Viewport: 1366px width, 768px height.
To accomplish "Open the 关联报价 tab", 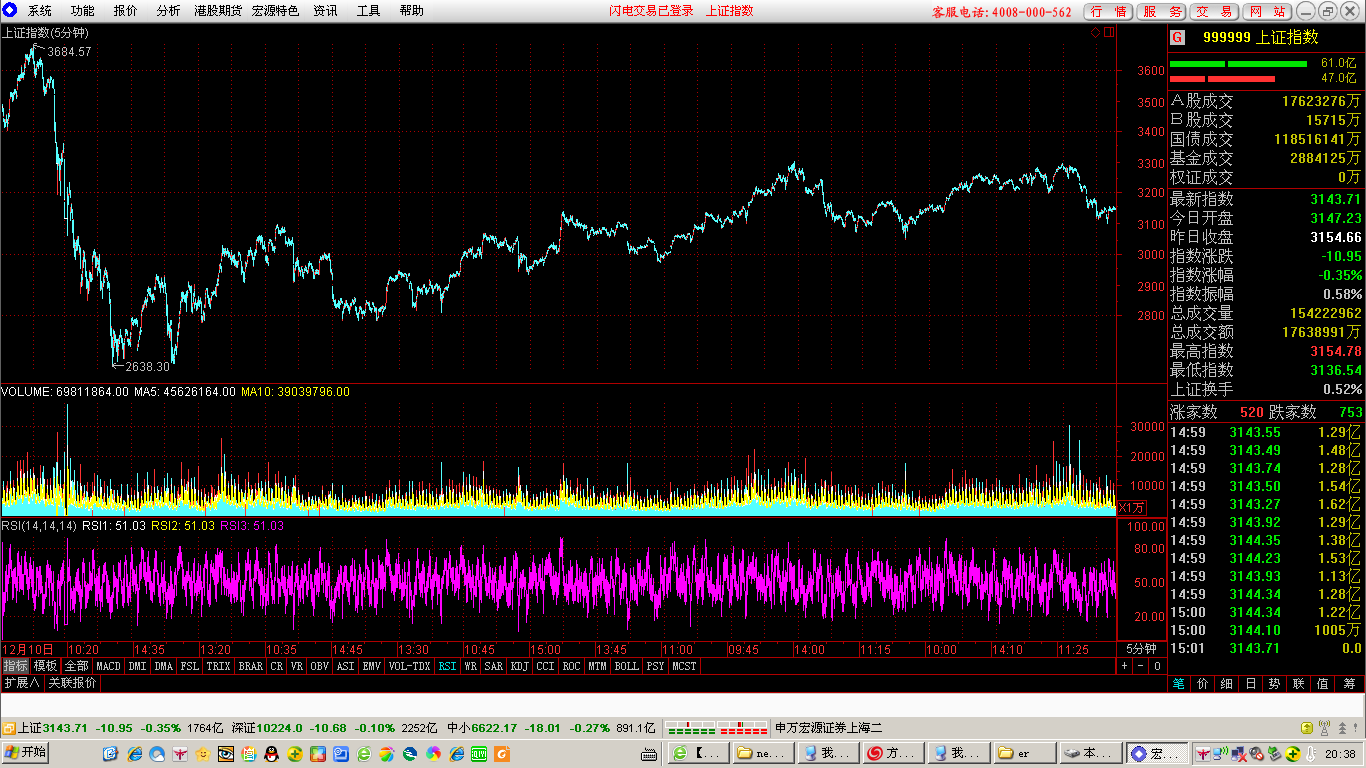I will click(73, 683).
